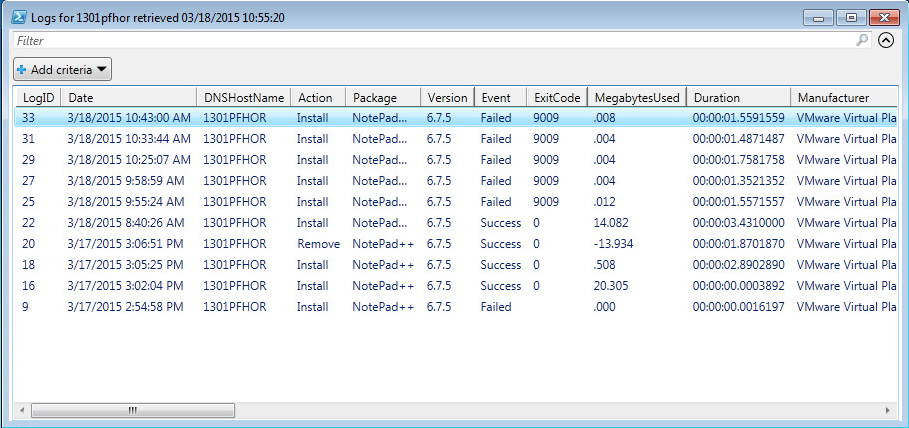Select the row with LogID 20

click(455, 244)
